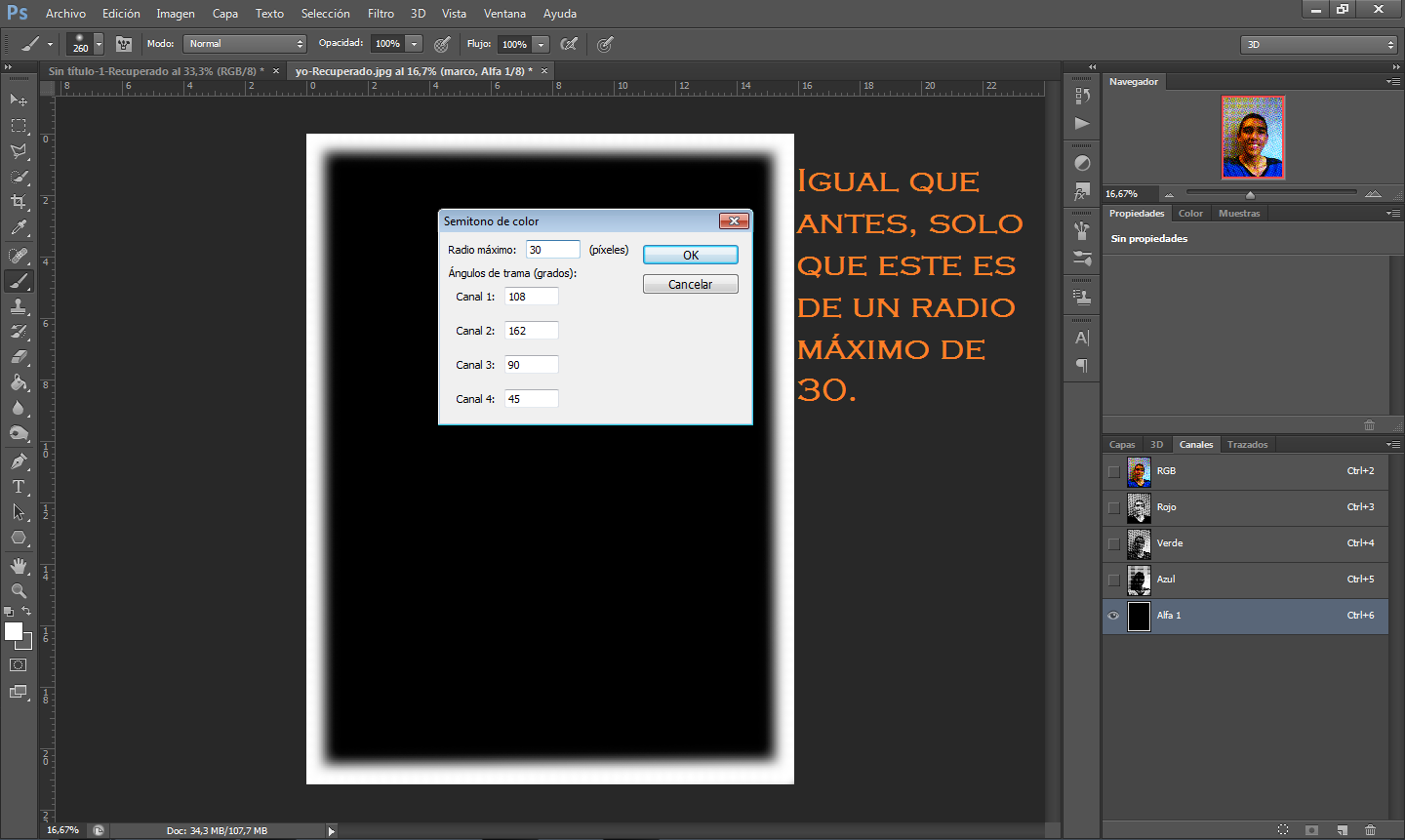
Task: Switch to the Trazados tab
Action: [x=1247, y=445]
